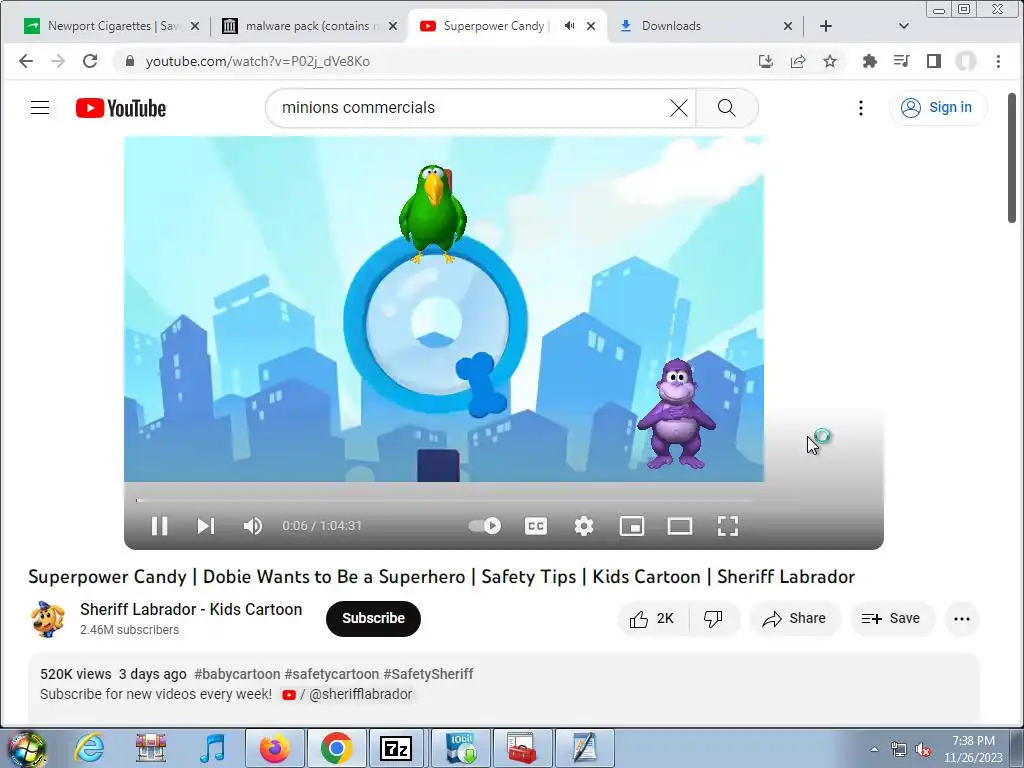Image resolution: width=1024 pixels, height=768 pixels.
Task: Open Chrome extensions puzzle icon
Action: tap(869, 61)
